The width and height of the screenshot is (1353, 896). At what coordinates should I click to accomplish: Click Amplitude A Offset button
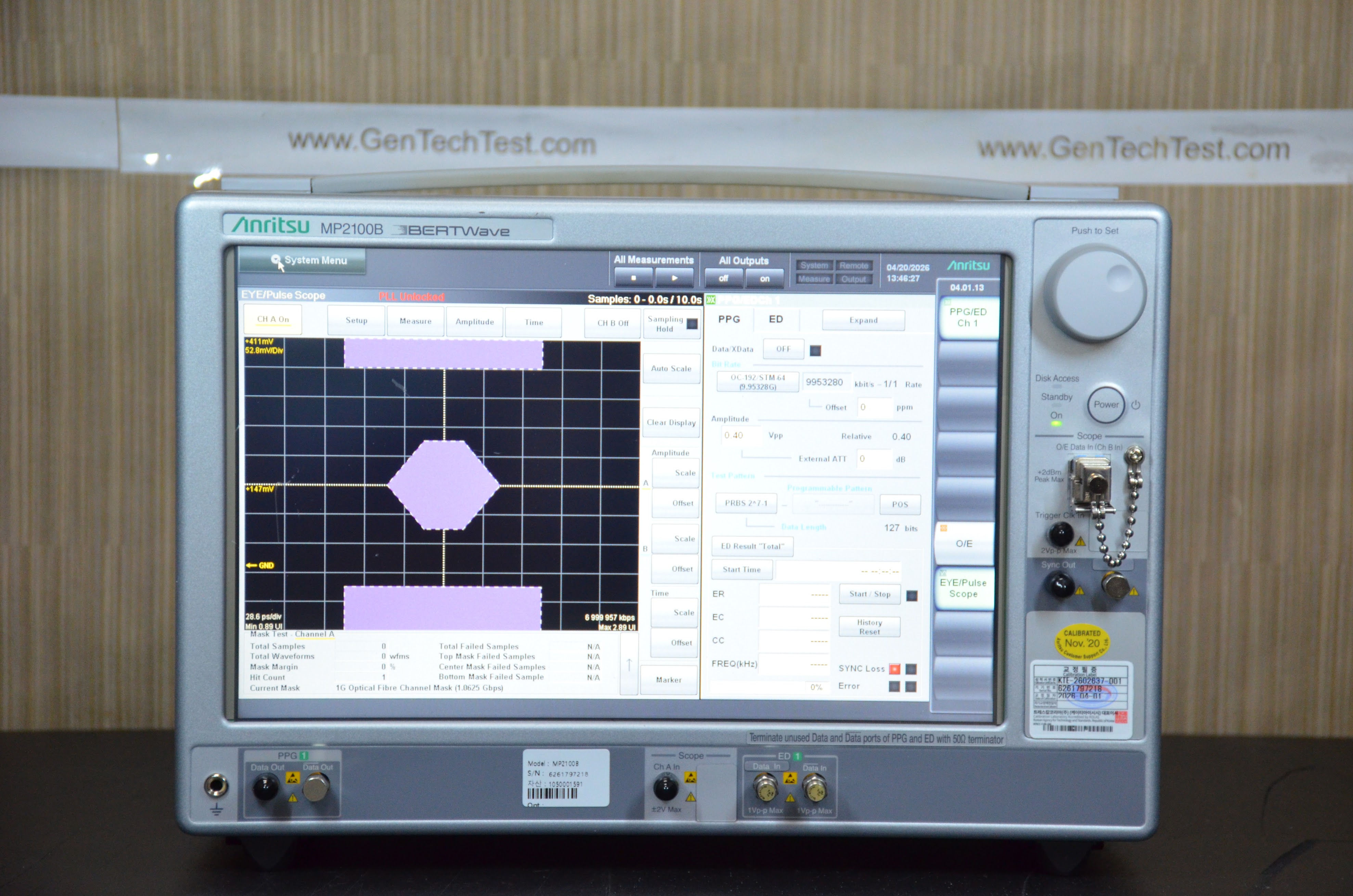tap(675, 503)
